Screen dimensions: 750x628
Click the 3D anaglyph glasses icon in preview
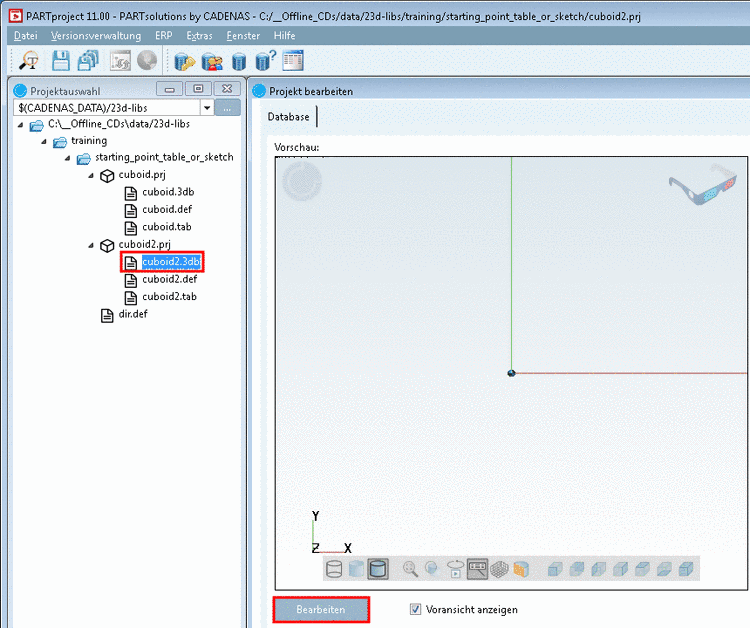click(x=702, y=186)
